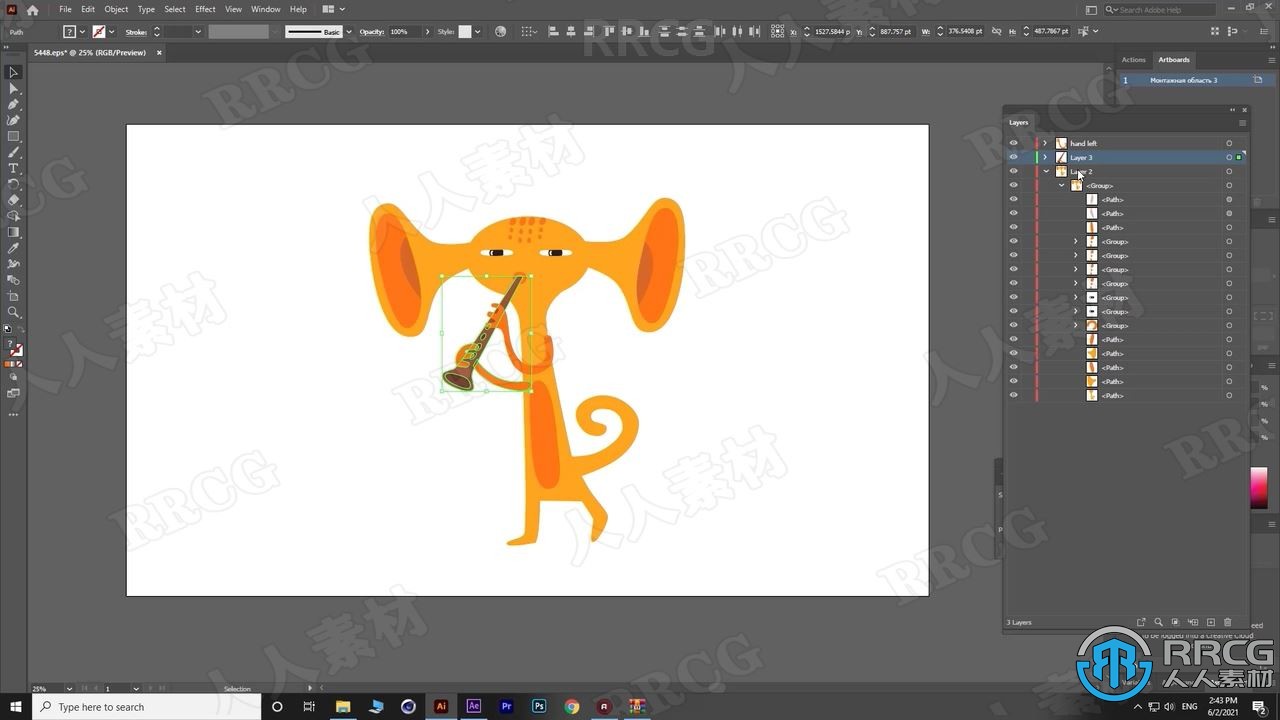Click target circle for Layer 2
Viewport: 1280px width, 720px height.
1229,171
